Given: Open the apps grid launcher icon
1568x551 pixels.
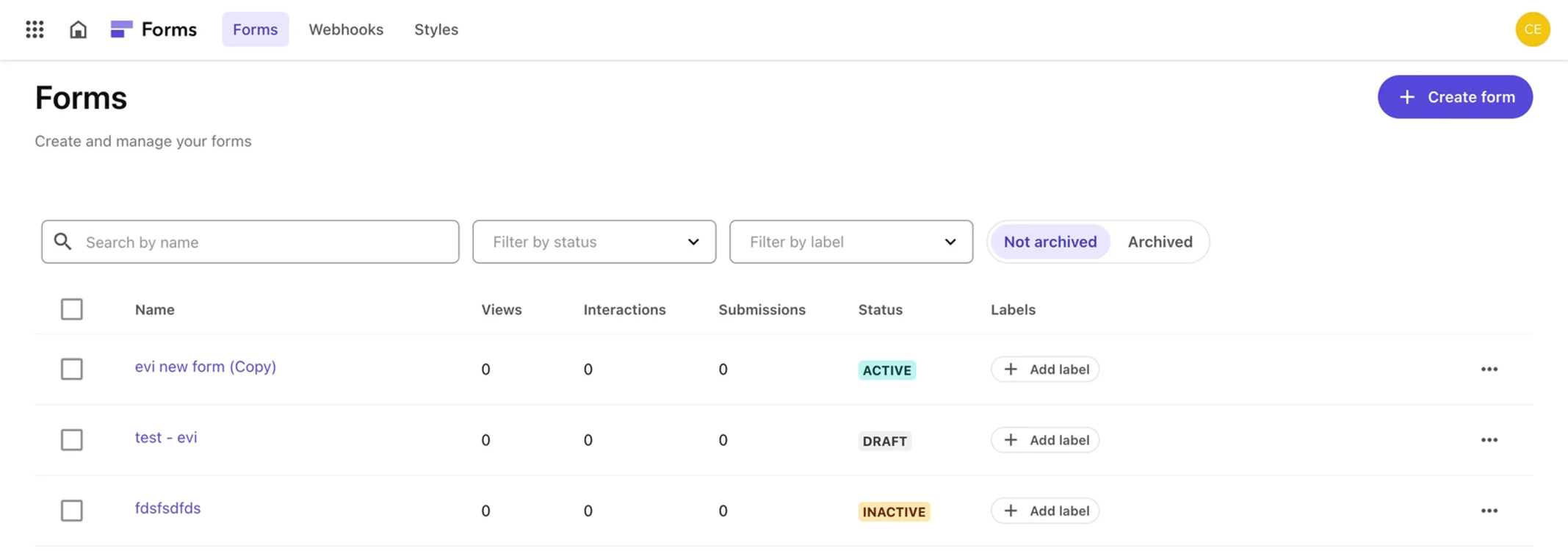Looking at the screenshot, I should pyautogui.click(x=35, y=29).
